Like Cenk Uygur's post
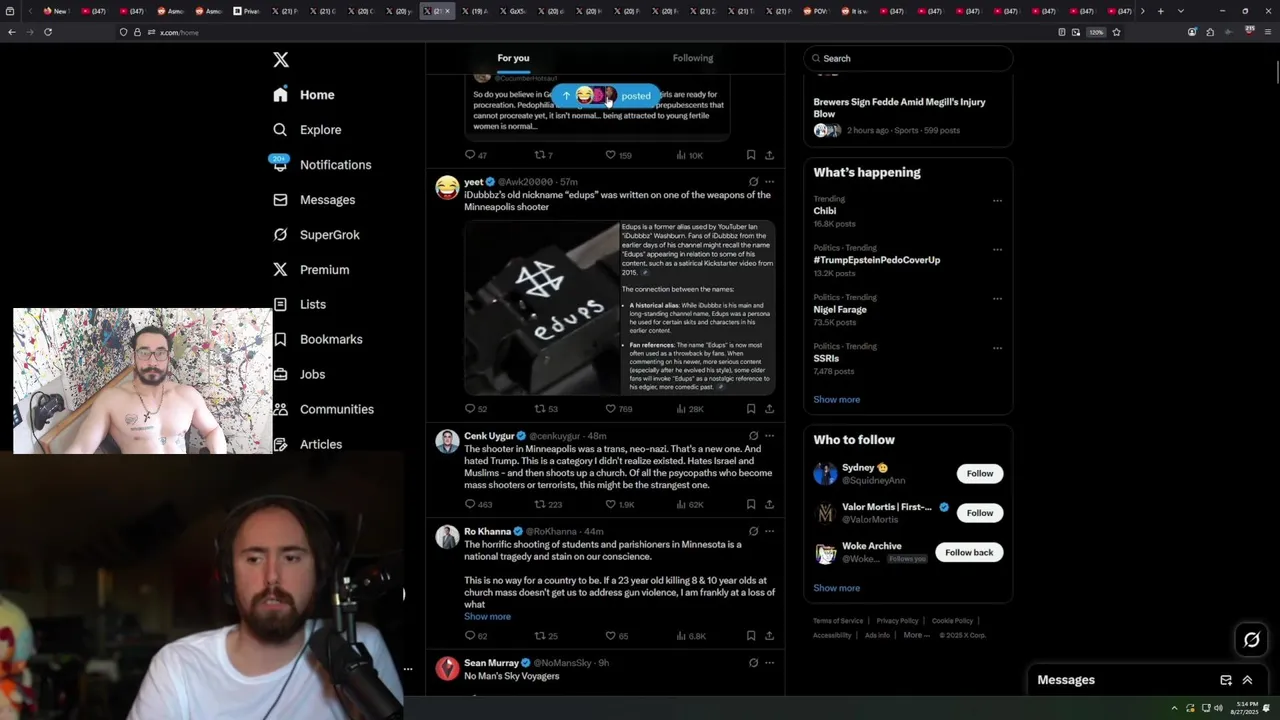The width and height of the screenshot is (1280, 720). tap(610, 505)
